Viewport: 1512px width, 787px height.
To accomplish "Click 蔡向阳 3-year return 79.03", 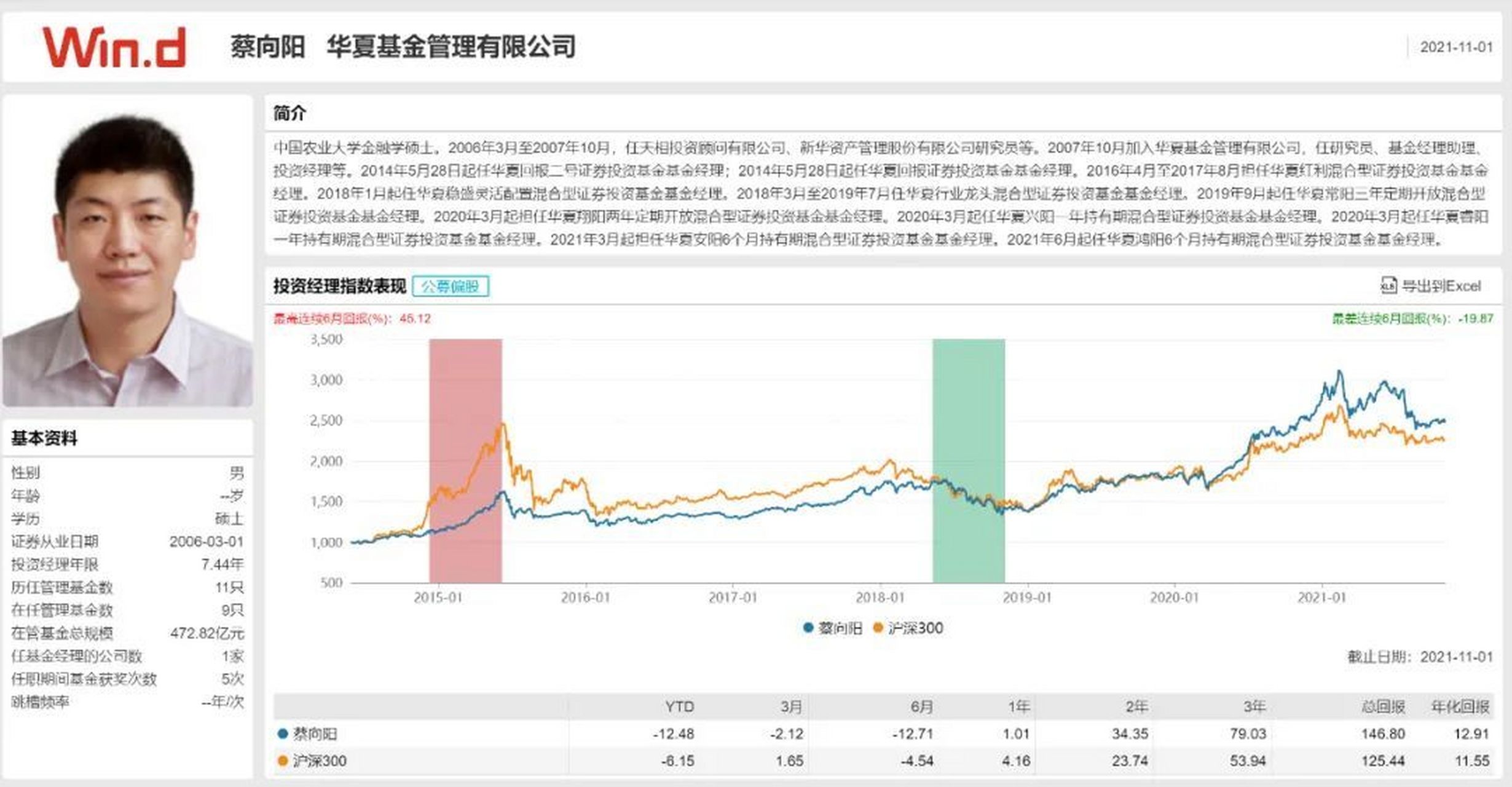I will coord(1248,734).
